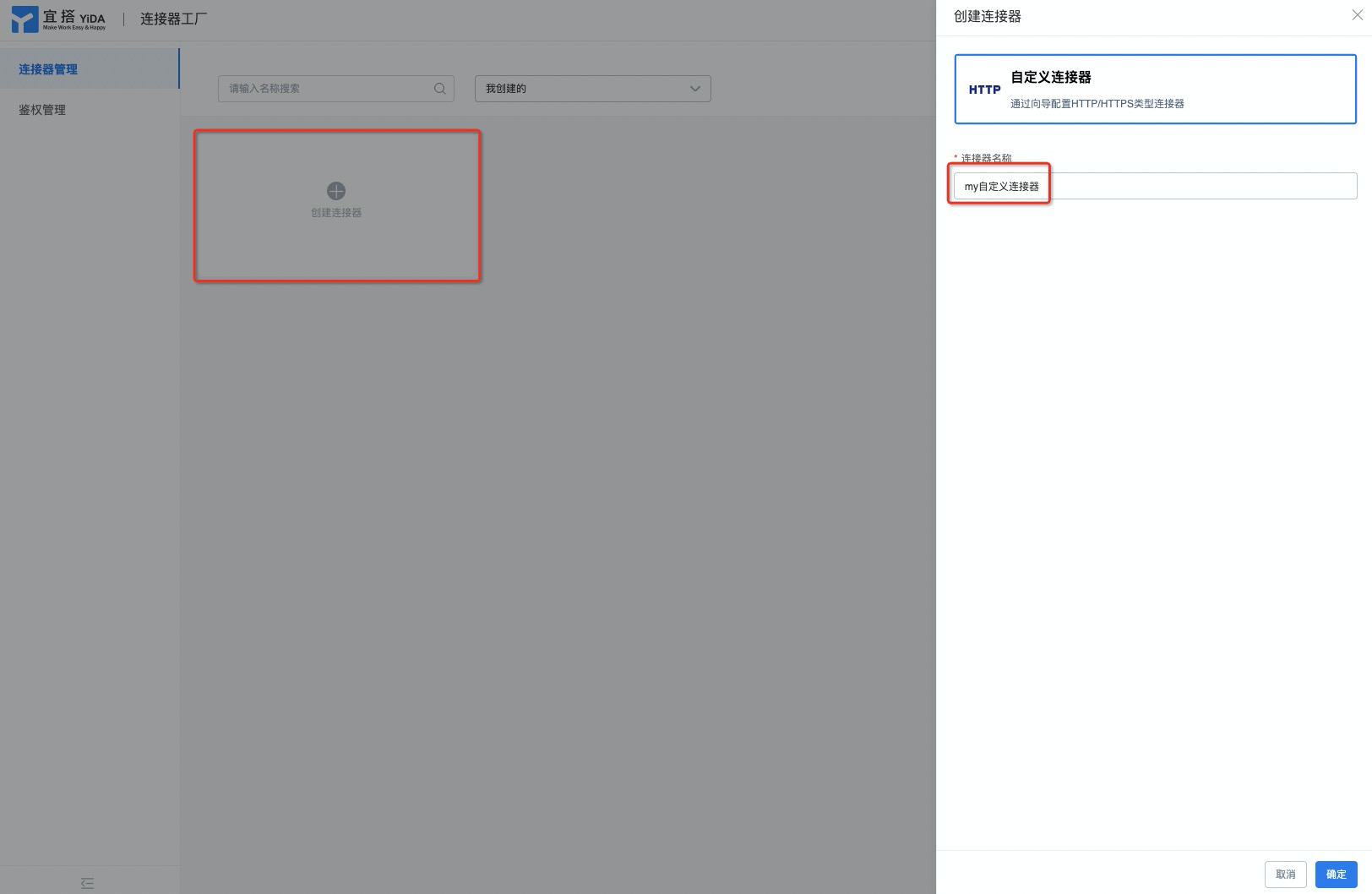Click the HTTP icon on the connector card
The width and height of the screenshot is (1372, 894).
[984, 90]
